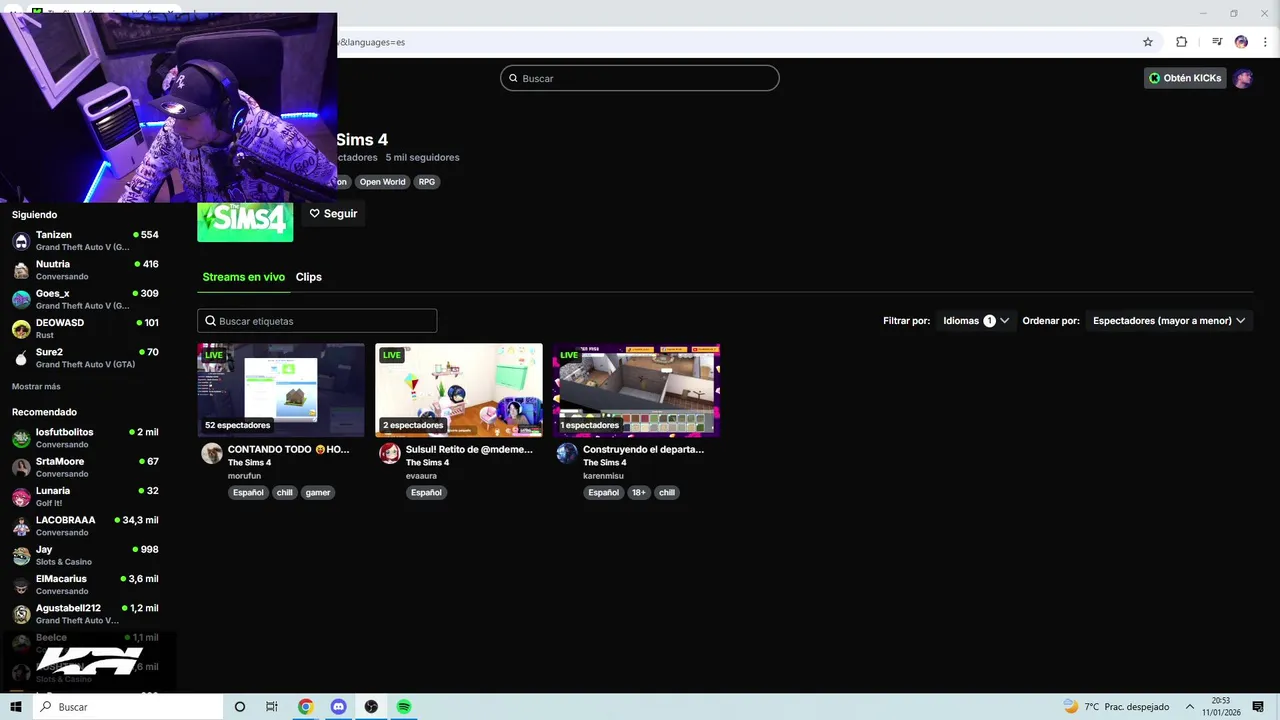This screenshot has width=1280, height=720.
Task: Open Sulsul! Retito stream title link
Action: coord(469,449)
